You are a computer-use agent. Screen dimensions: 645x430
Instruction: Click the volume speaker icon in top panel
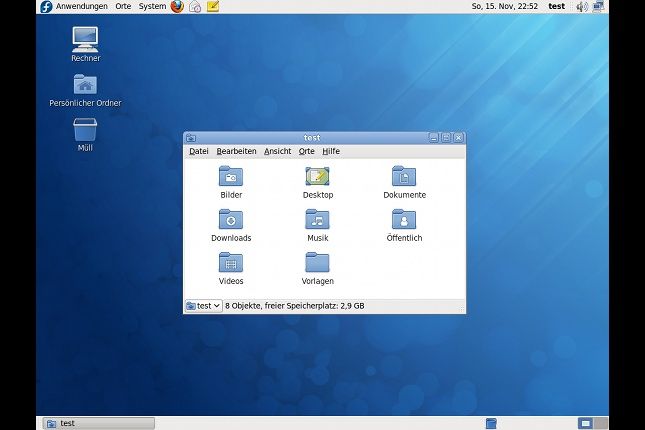point(580,6)
